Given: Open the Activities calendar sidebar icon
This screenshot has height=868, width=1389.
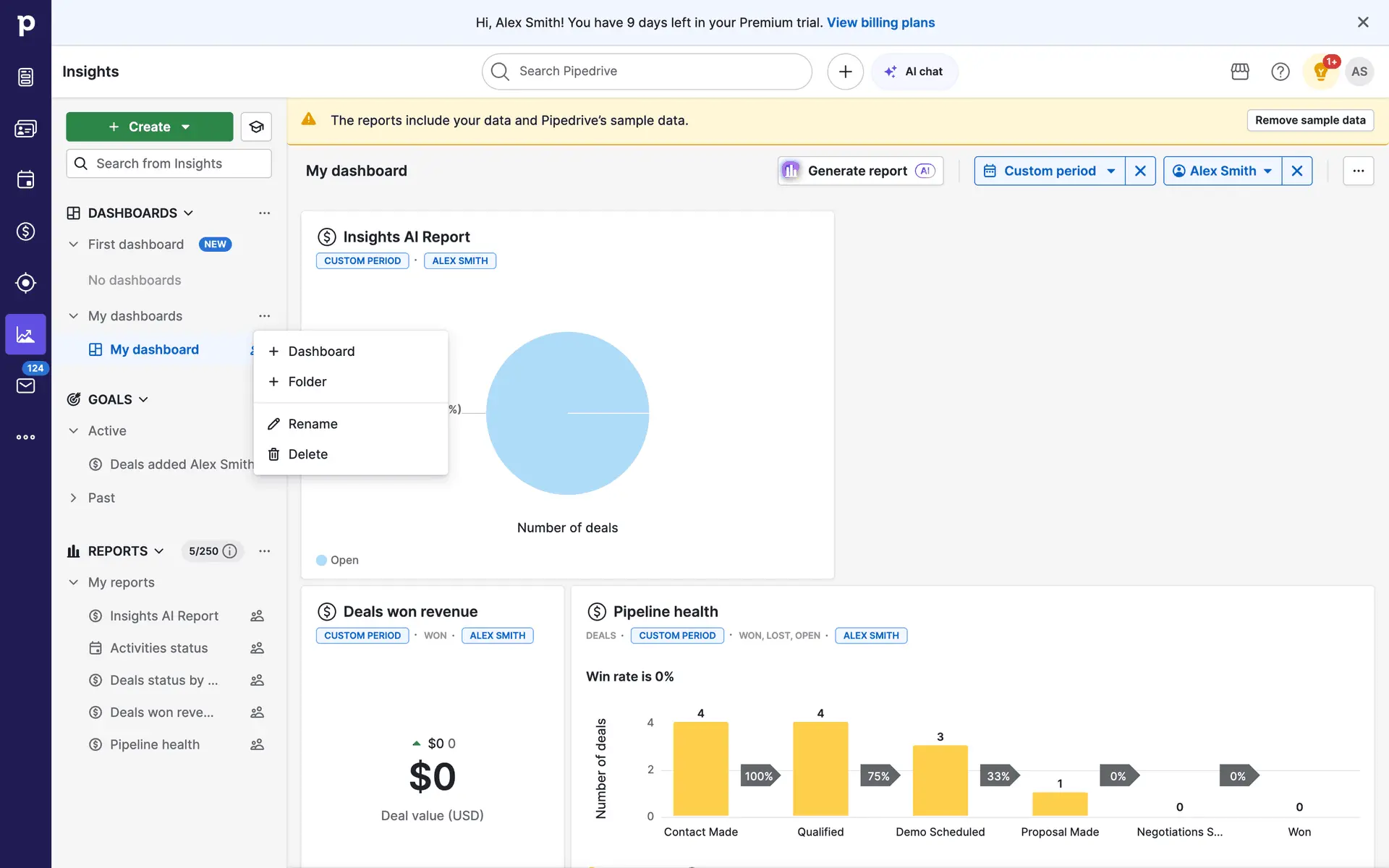Looking at the screenshot, I should click(25, 179).
